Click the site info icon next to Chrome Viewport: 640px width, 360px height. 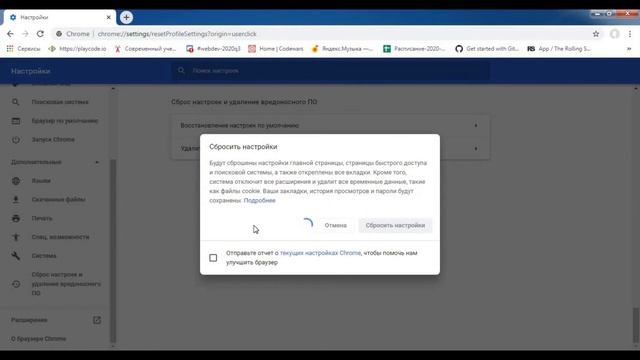[59, 34]
